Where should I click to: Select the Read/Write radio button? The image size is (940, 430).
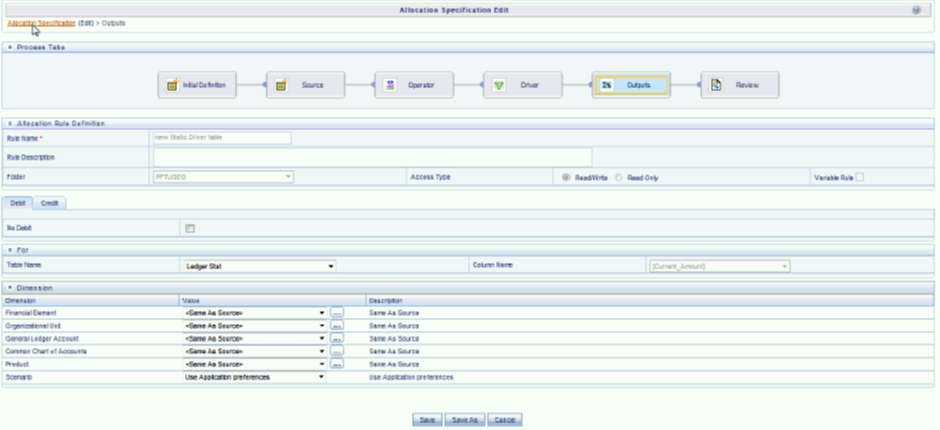(566, 178)
